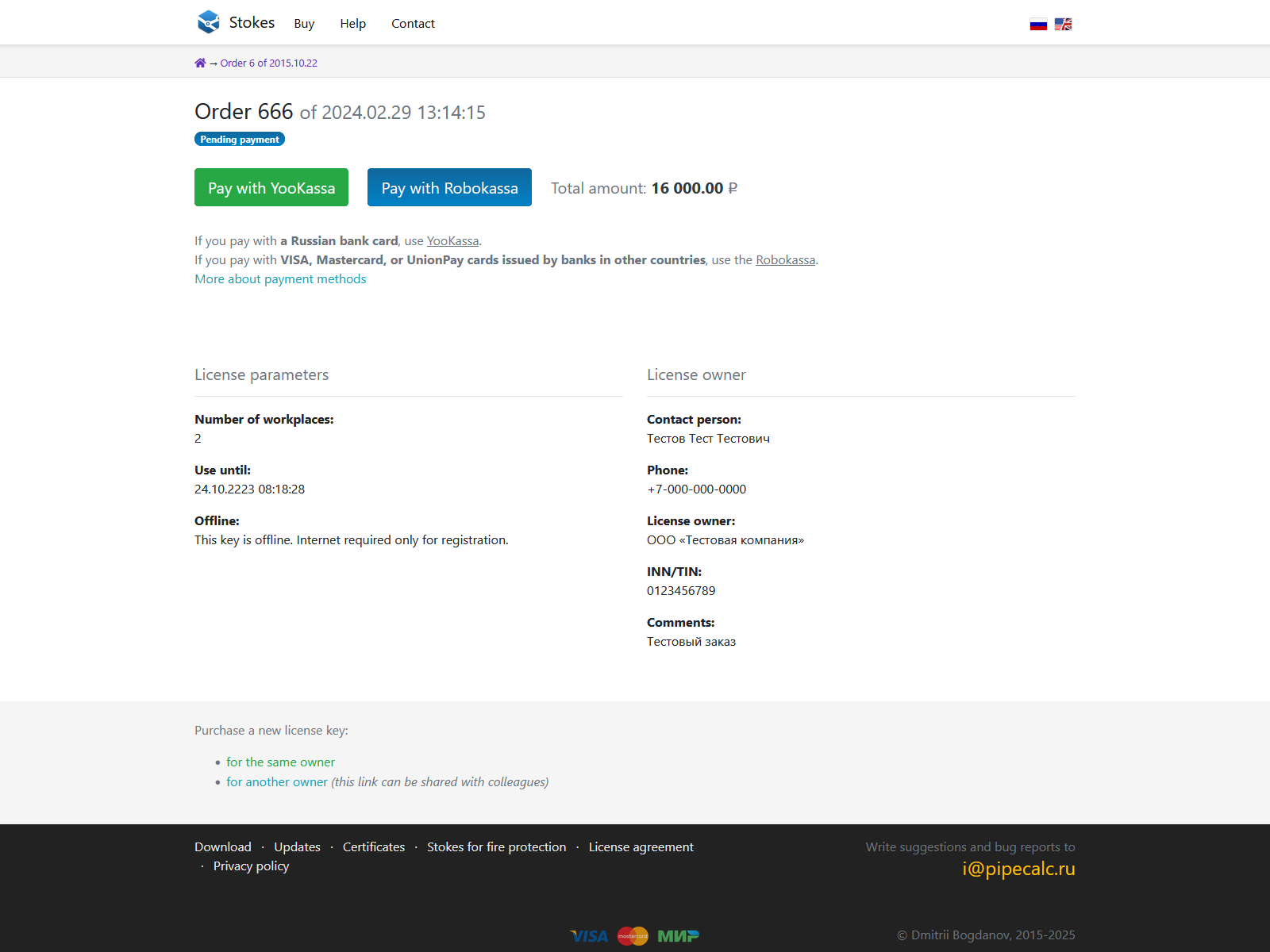The width and height of the screenshot is (1270, 952).
Task: Click the Order 6 breadcrumb link
Action: tap(268, 63)
